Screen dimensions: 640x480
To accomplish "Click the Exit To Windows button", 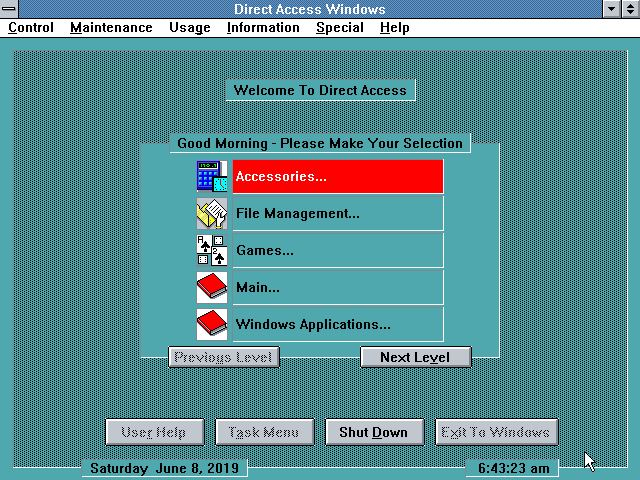I will [497, 432].
